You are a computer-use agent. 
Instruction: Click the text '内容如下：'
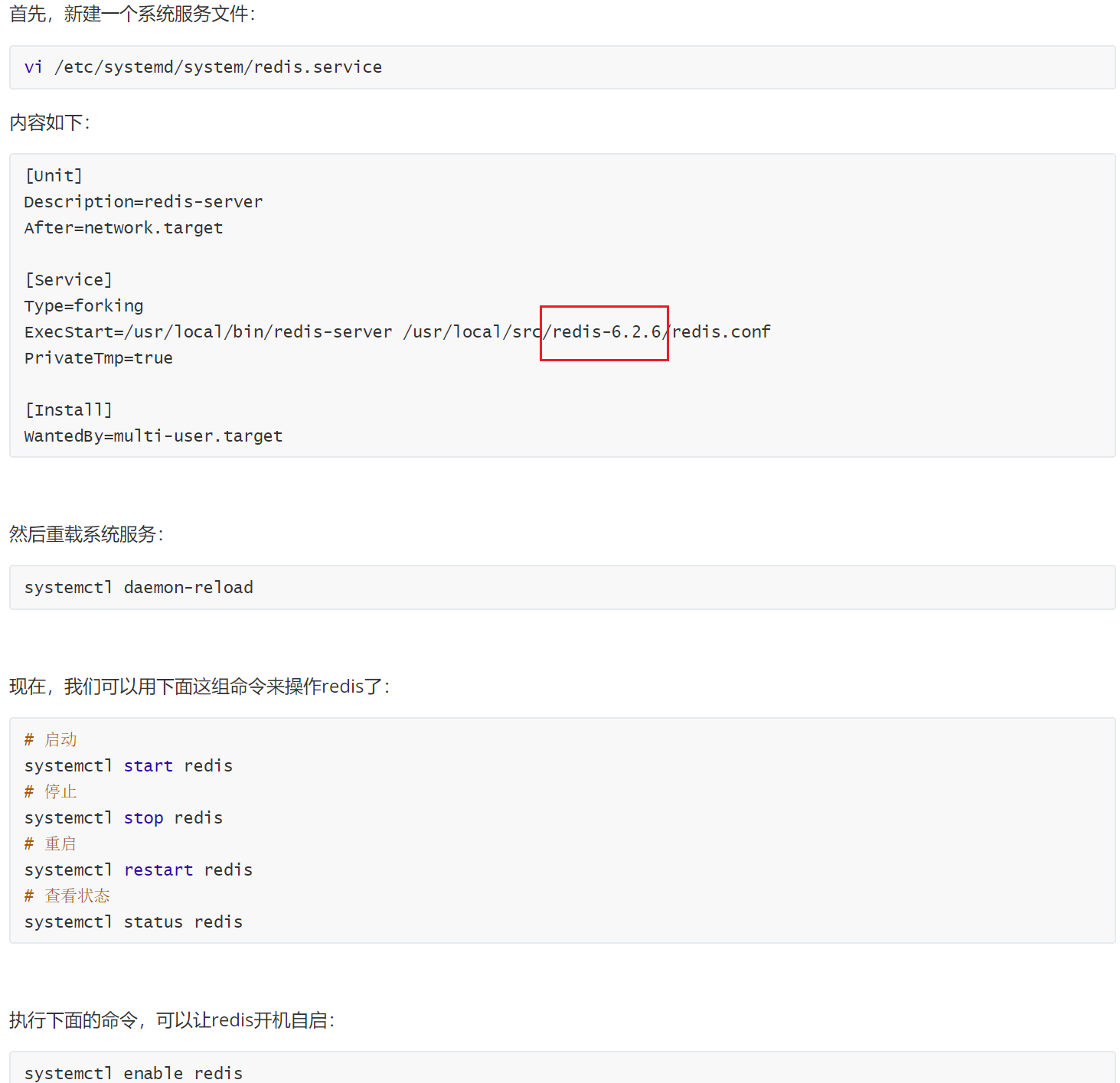point(51,122)
